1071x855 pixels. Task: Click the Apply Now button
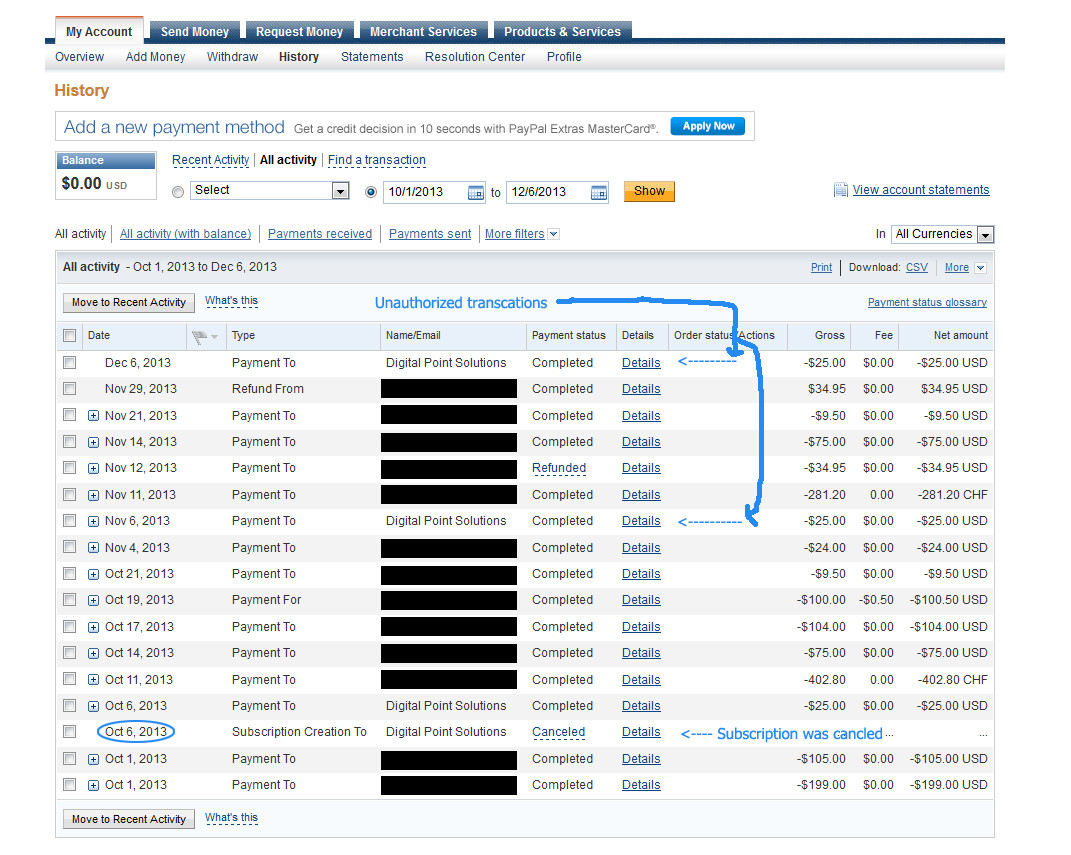point(708,126)
